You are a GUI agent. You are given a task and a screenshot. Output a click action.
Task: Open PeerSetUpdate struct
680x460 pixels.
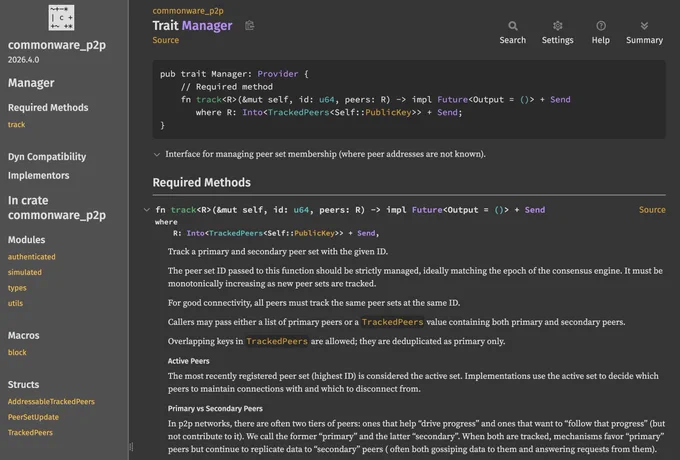(x=33, y=417)
